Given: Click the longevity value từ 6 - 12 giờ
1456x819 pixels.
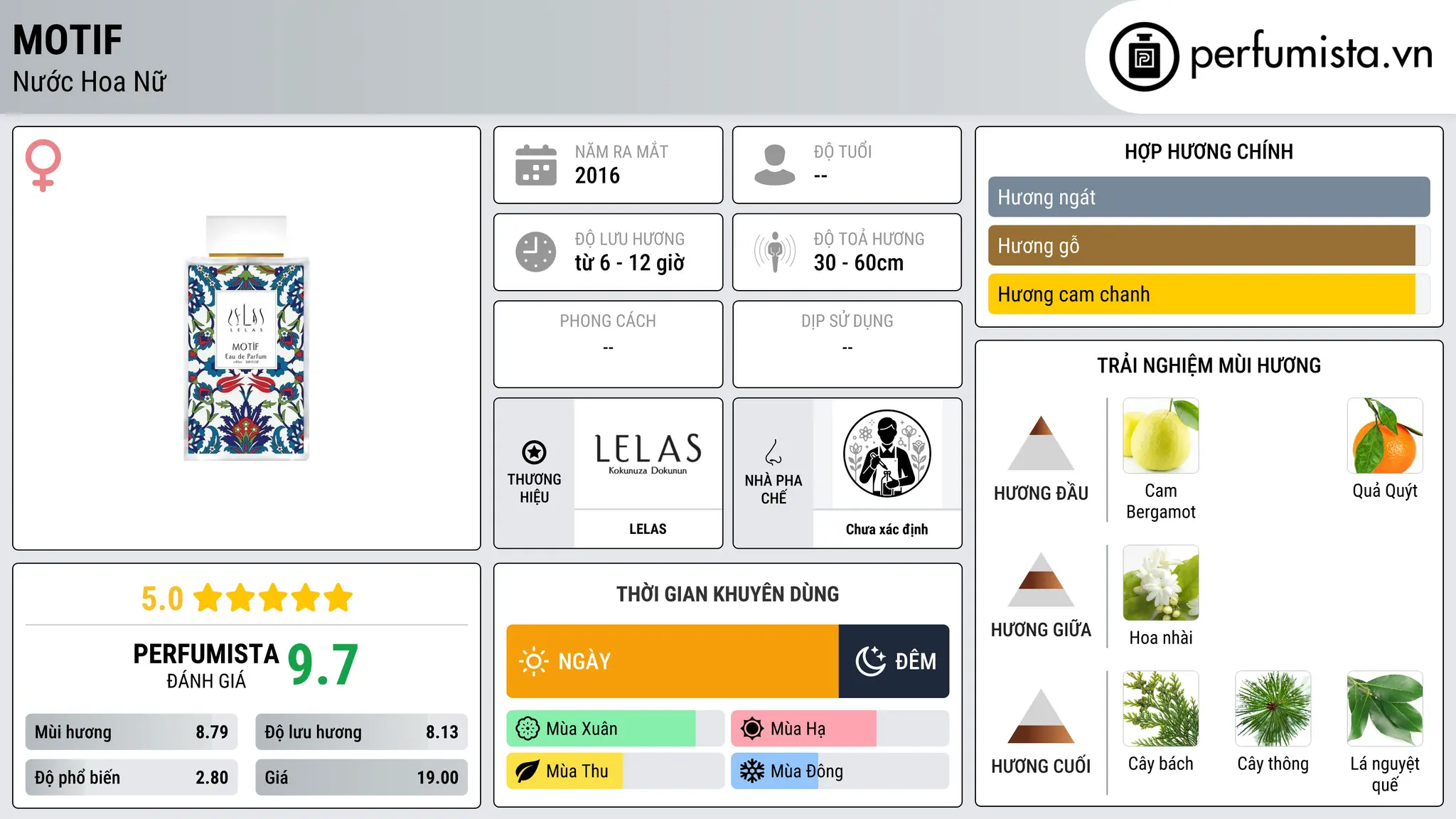Looking at the screenshot, I should pyautogui.click(x=630, y=263).
